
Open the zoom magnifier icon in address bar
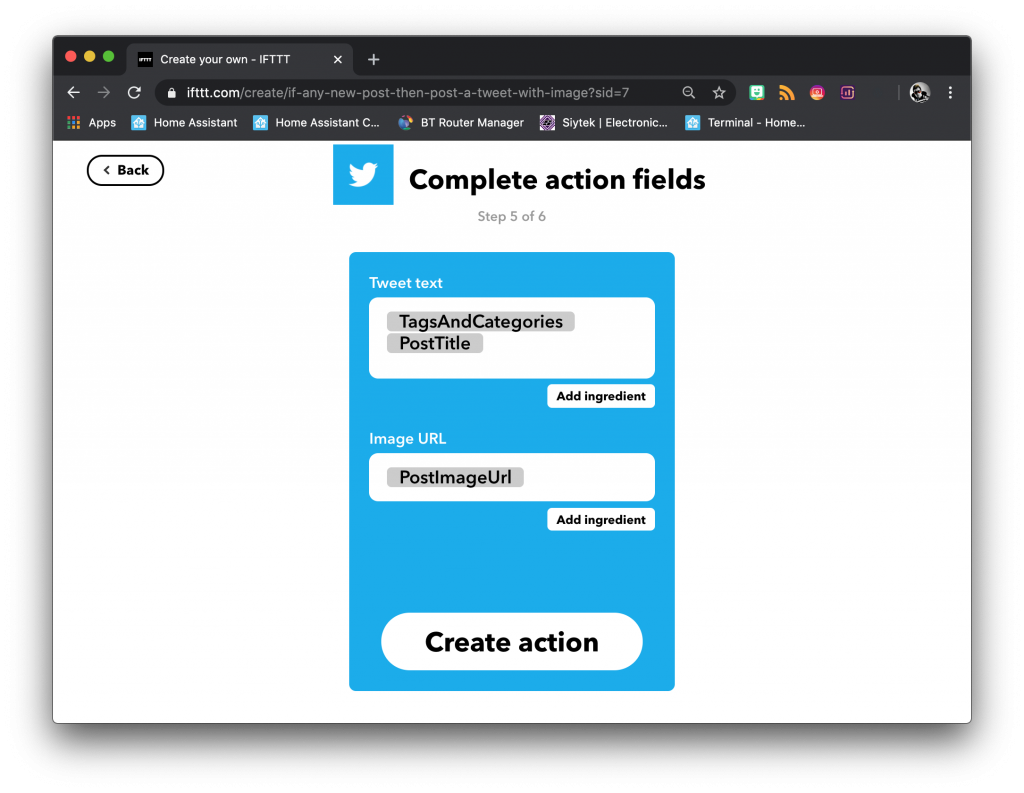pyautogui.click(x=688, y=93)
